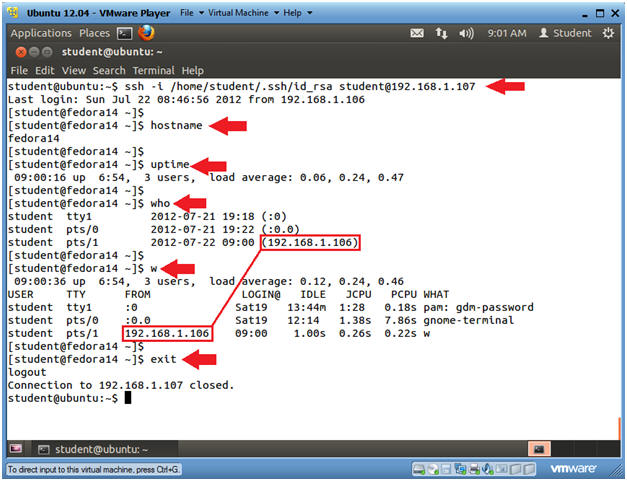
Task: Click the ssh -i id_rsa command line
Action: (242, 86)
